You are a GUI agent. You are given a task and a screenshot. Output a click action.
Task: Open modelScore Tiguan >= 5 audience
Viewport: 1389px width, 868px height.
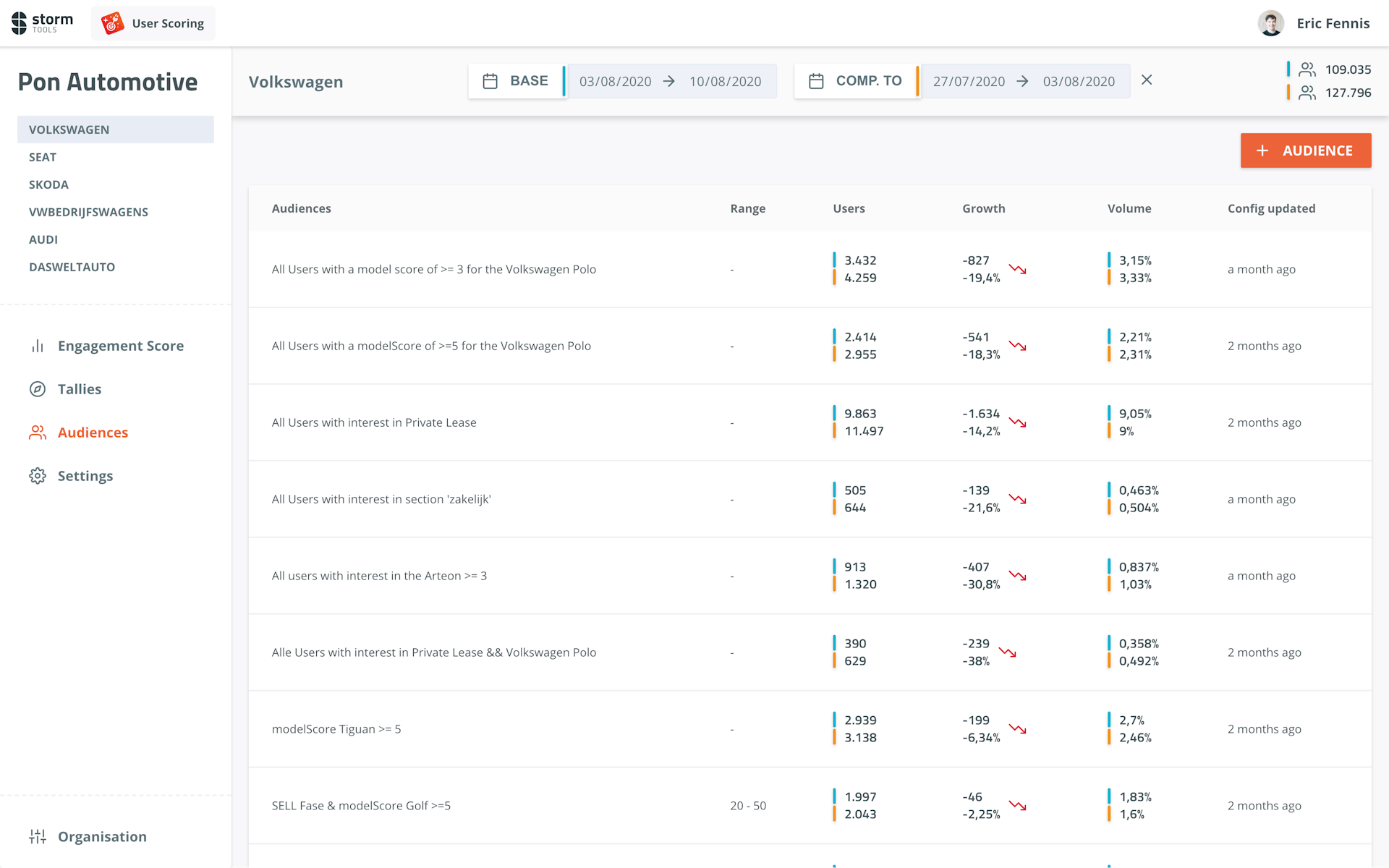click(336, 729)
